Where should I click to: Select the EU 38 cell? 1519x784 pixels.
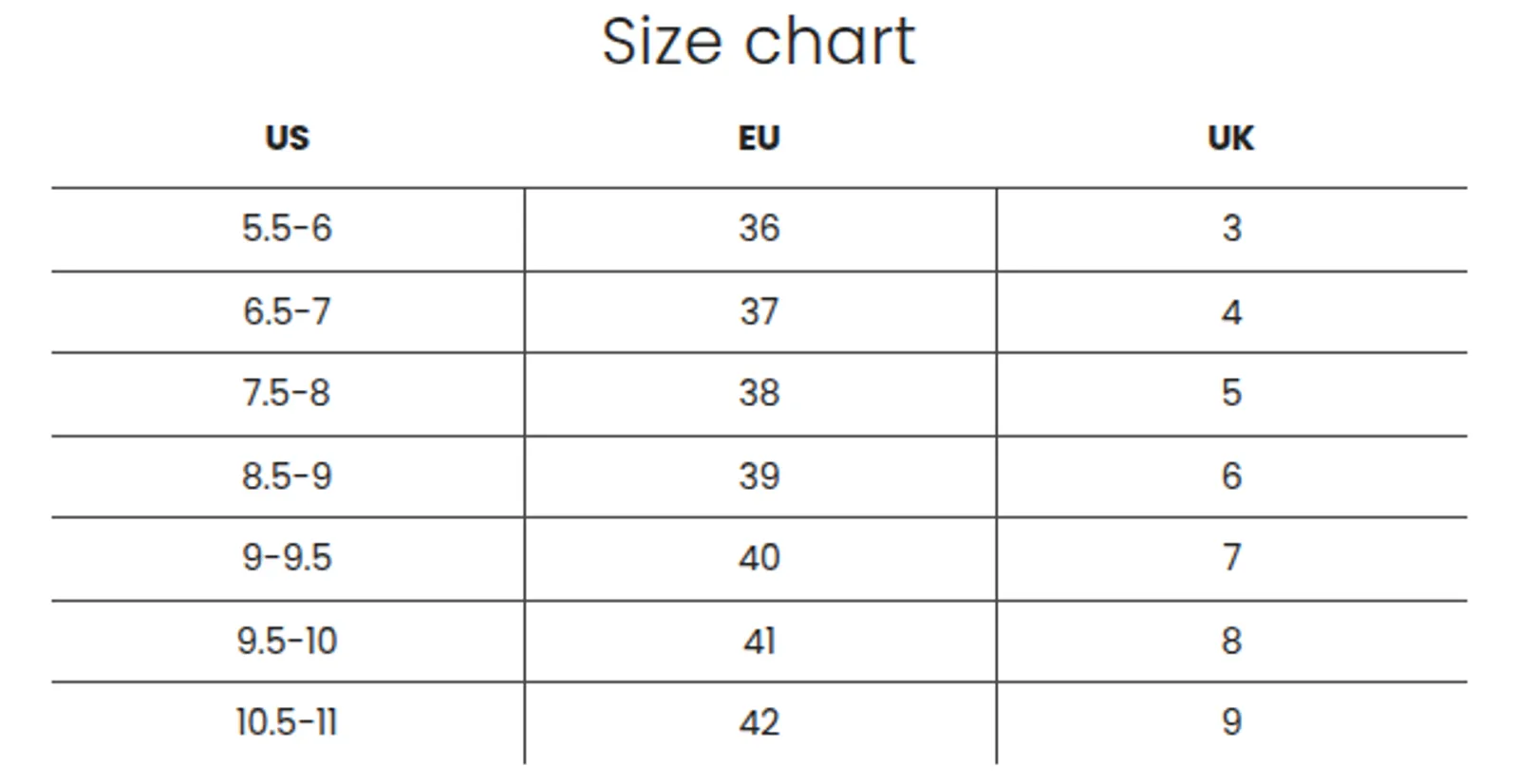click(x=759, y=394)
